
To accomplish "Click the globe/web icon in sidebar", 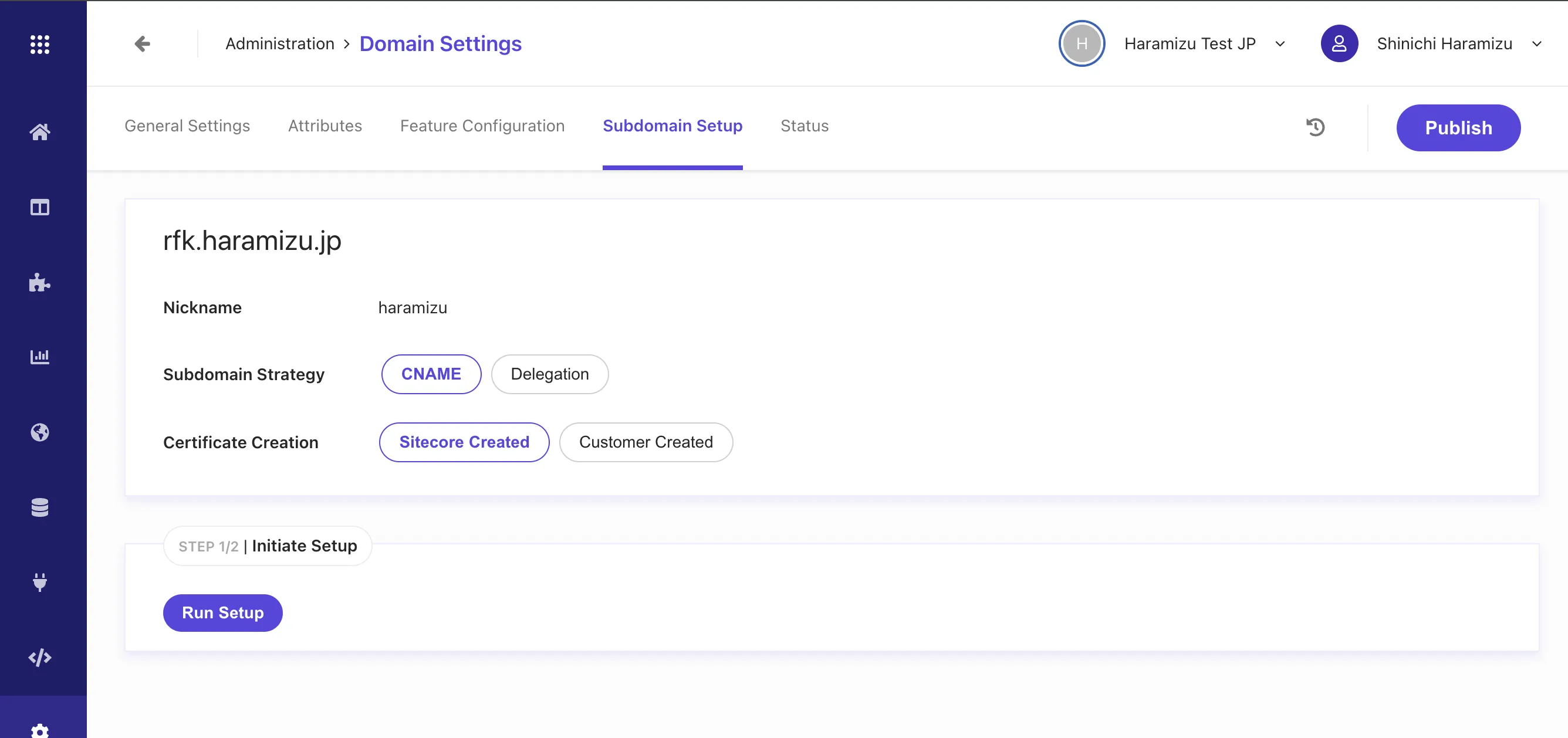I will click(x=40, y=432).
